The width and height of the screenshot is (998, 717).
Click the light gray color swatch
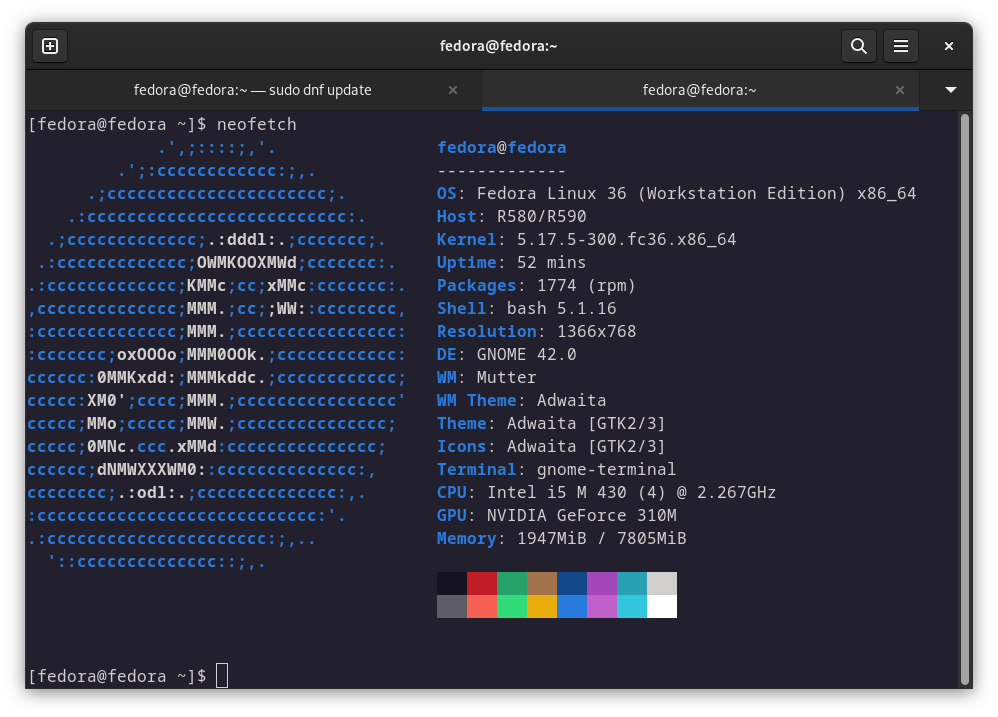coord(662,583)
